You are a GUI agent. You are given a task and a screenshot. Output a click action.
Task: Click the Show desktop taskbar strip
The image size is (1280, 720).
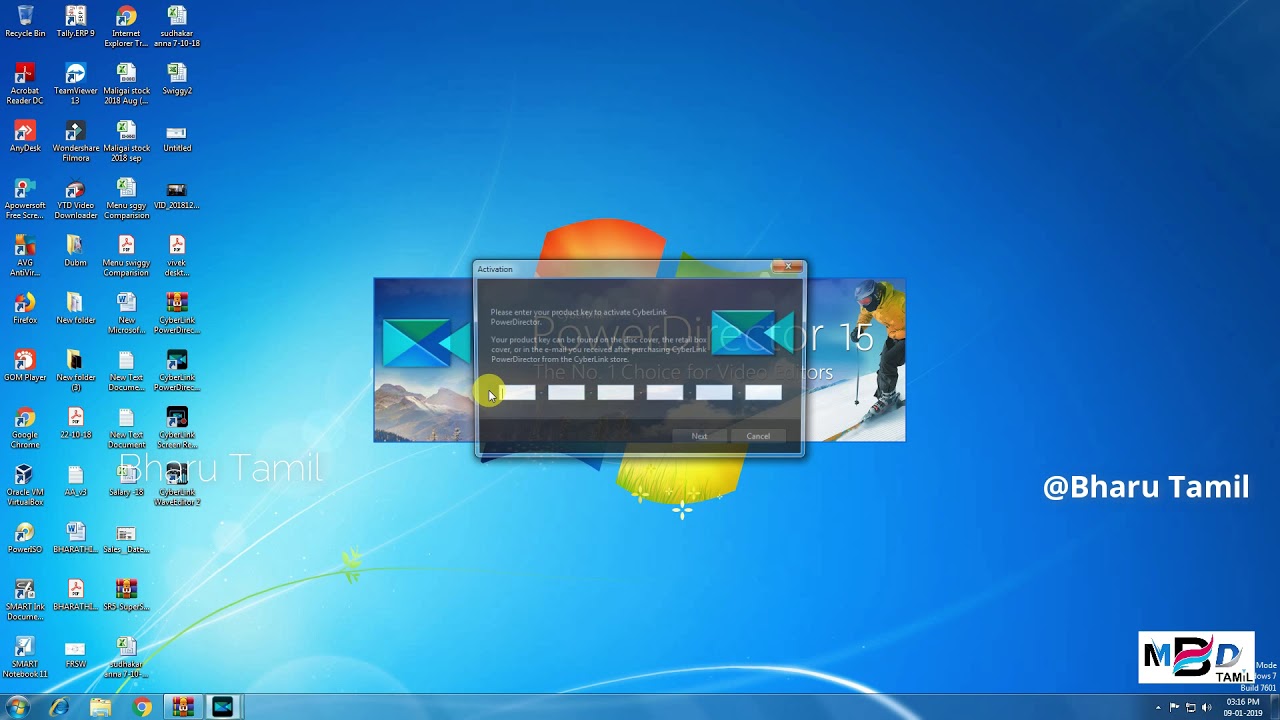1274,708
